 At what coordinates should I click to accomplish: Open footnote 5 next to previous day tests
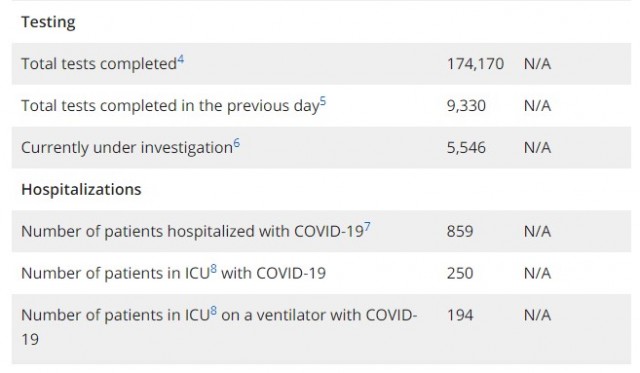[322, 101]
